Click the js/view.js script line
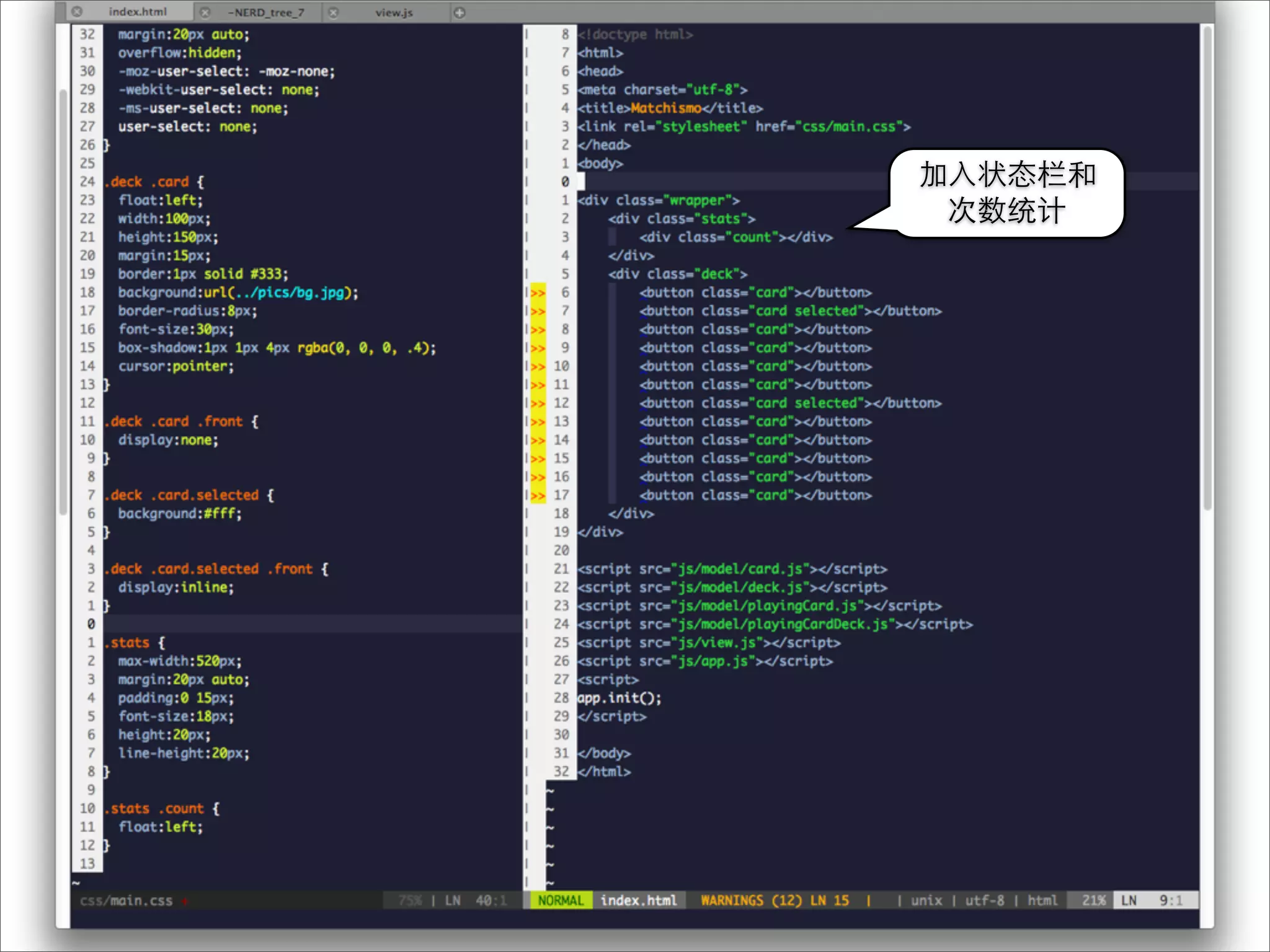Viewport: 1270px width, 952px height. [x=709, y=643]
